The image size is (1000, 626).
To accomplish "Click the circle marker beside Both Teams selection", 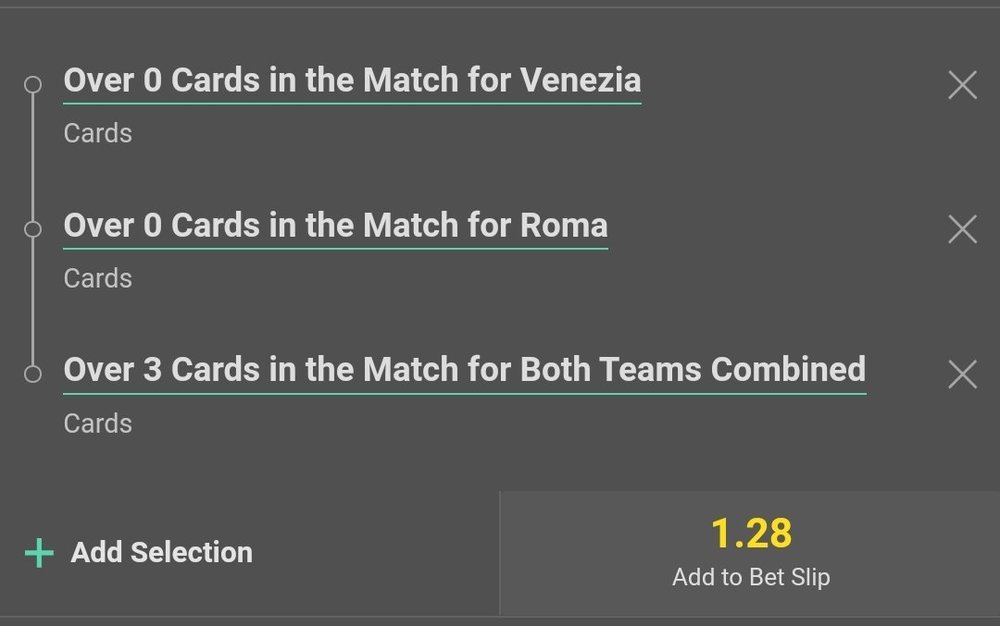I will pos(33,374).
